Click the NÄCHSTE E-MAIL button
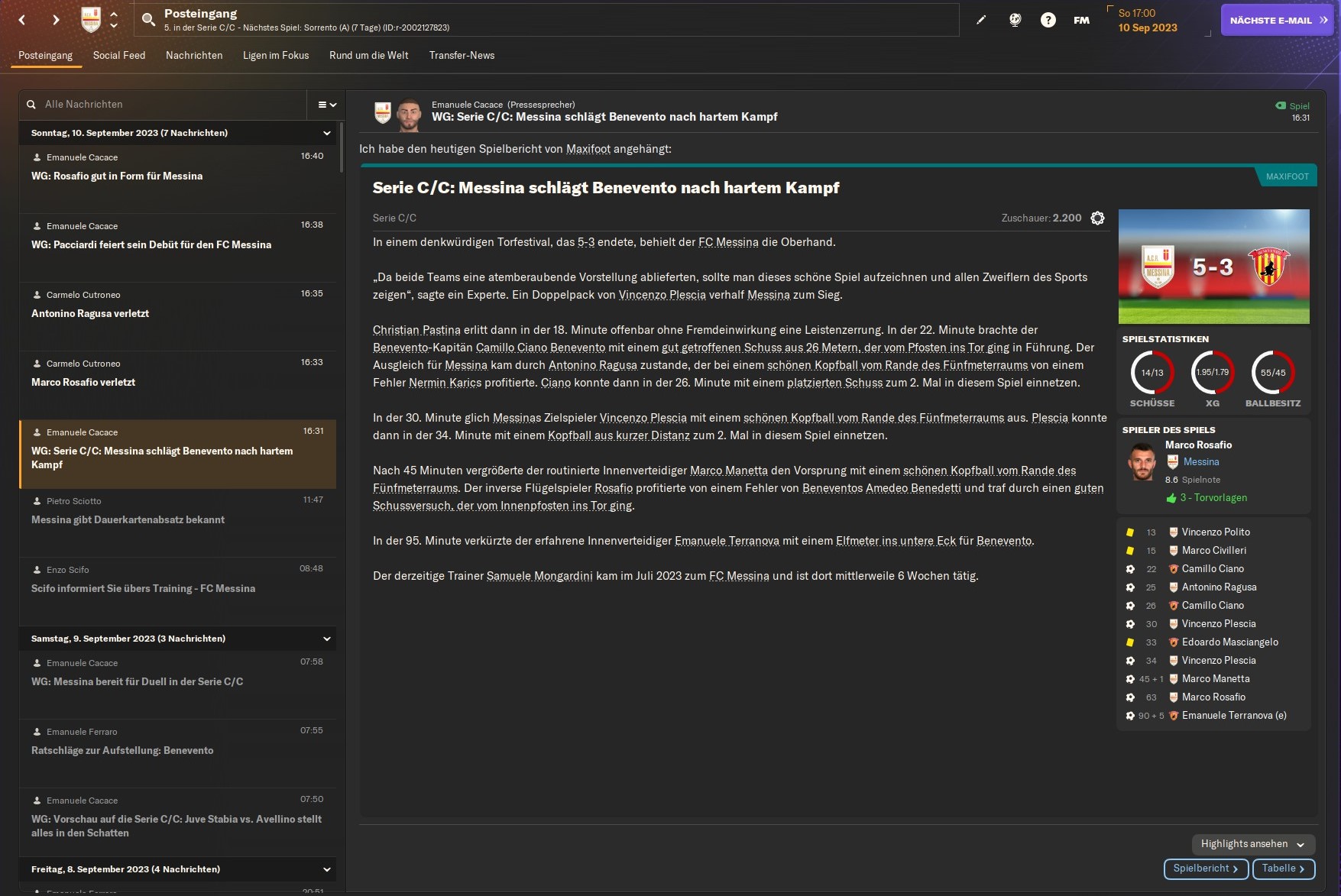Image resolution: width=1341 pixels, height=896 pixels. tap(1277, 20)
